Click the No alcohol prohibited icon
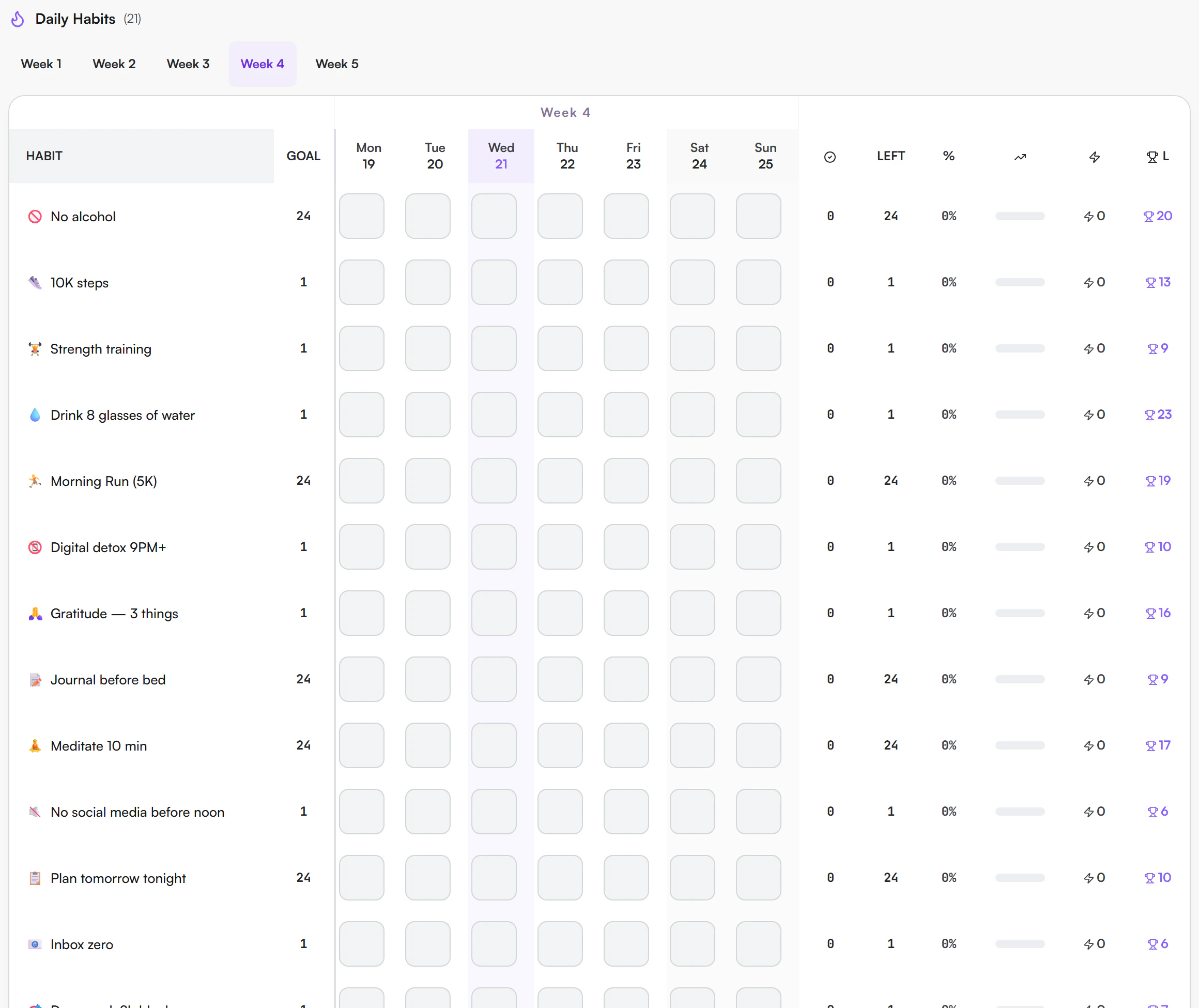This screenshot has width=1199, height=1008. (x=35, y=217)
